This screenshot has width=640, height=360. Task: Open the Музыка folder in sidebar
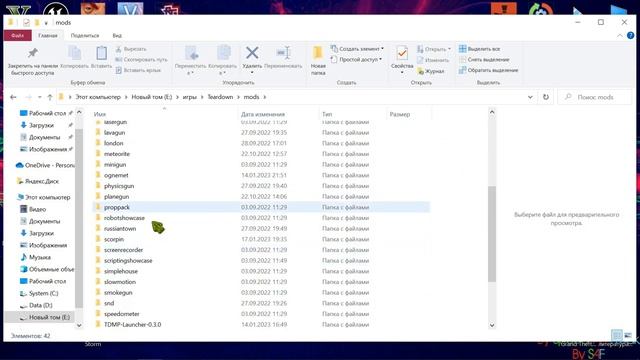coord(36,257)
